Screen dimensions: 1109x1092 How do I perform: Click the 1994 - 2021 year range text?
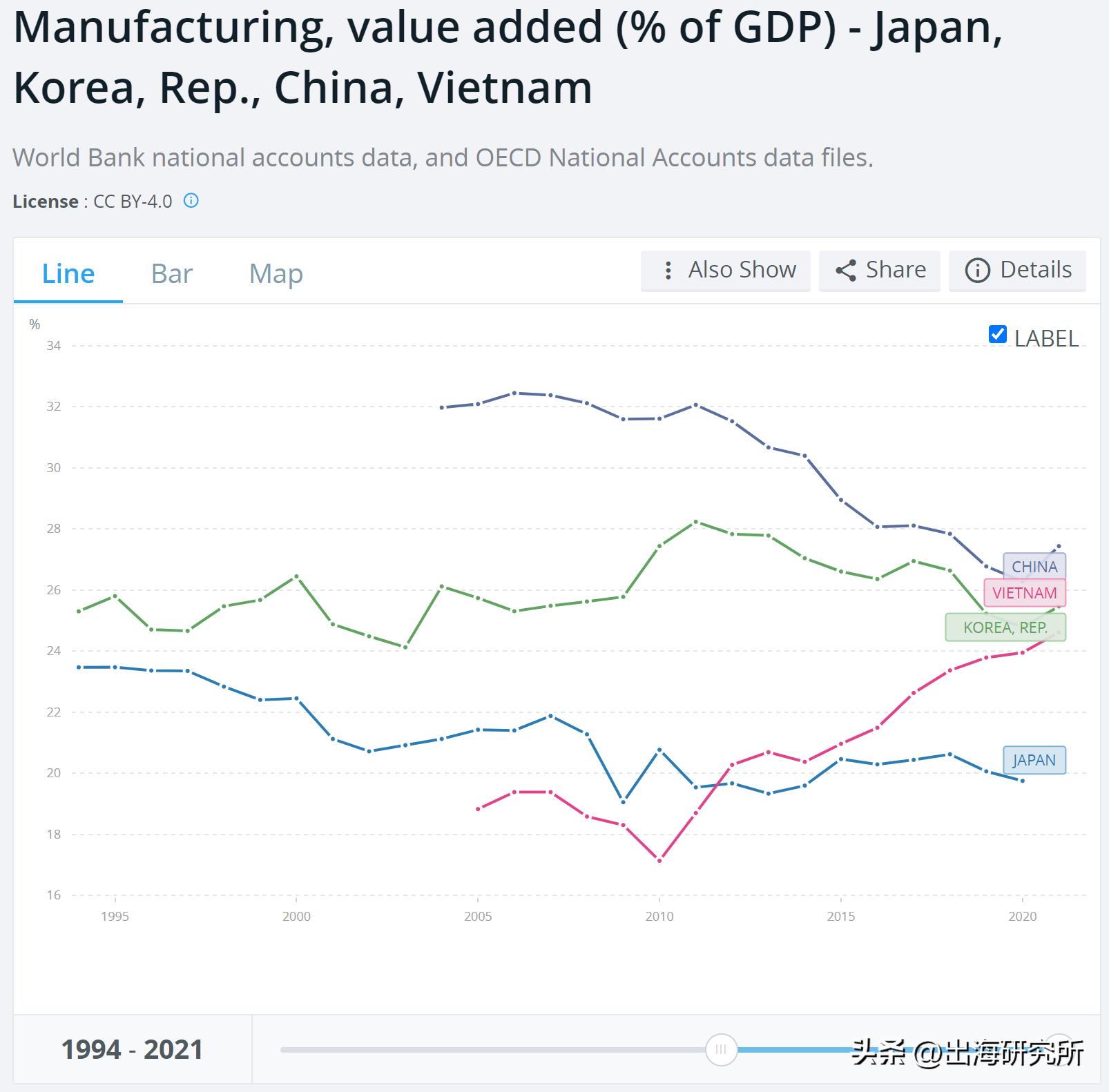point(132,1050)
